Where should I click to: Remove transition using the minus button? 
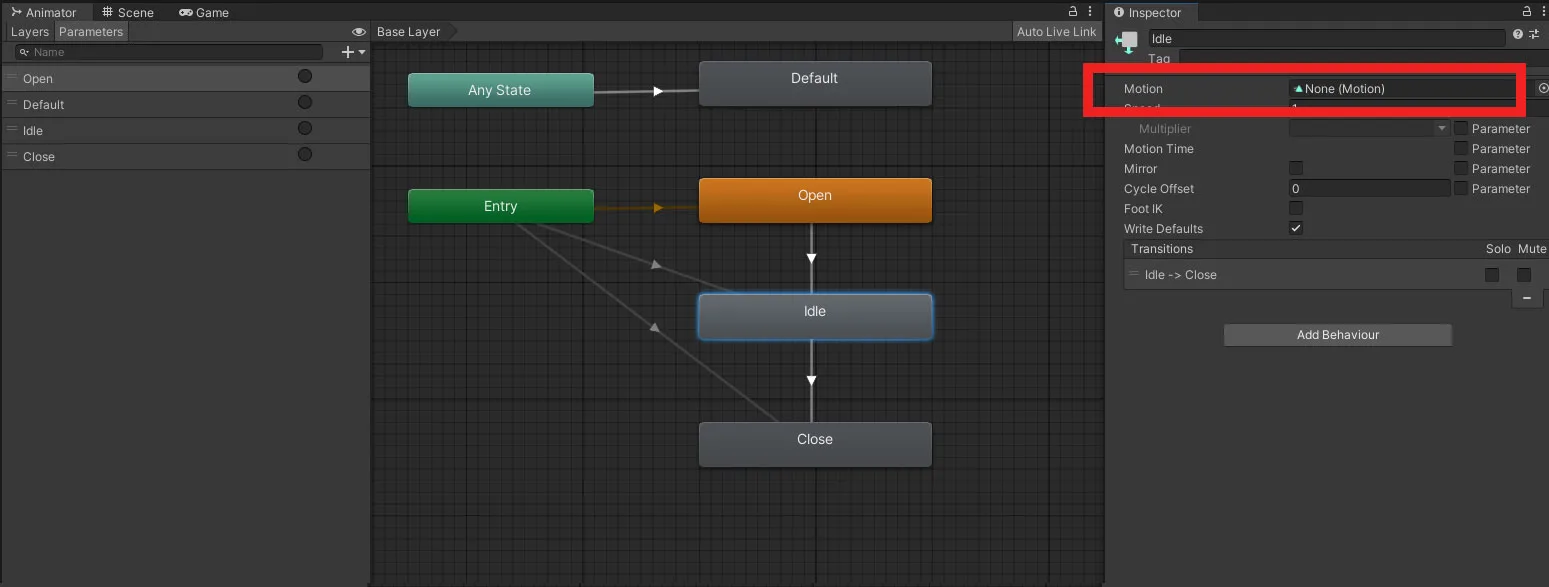[1526, 298]
